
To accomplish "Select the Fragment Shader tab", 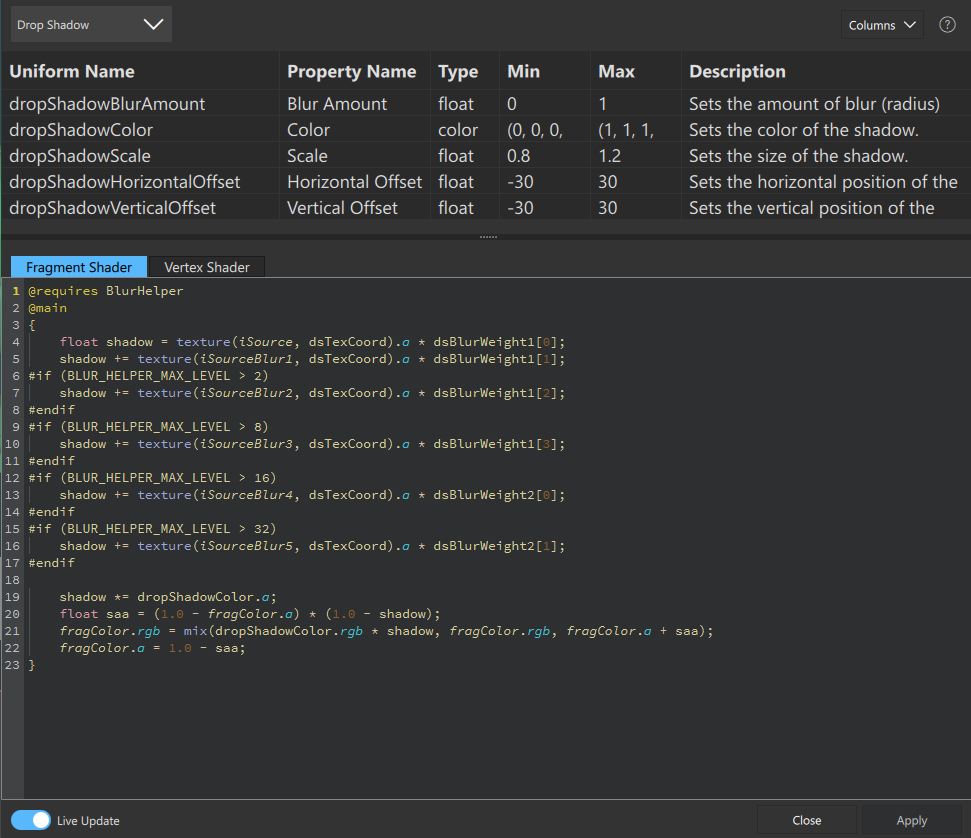I will 78,267.
